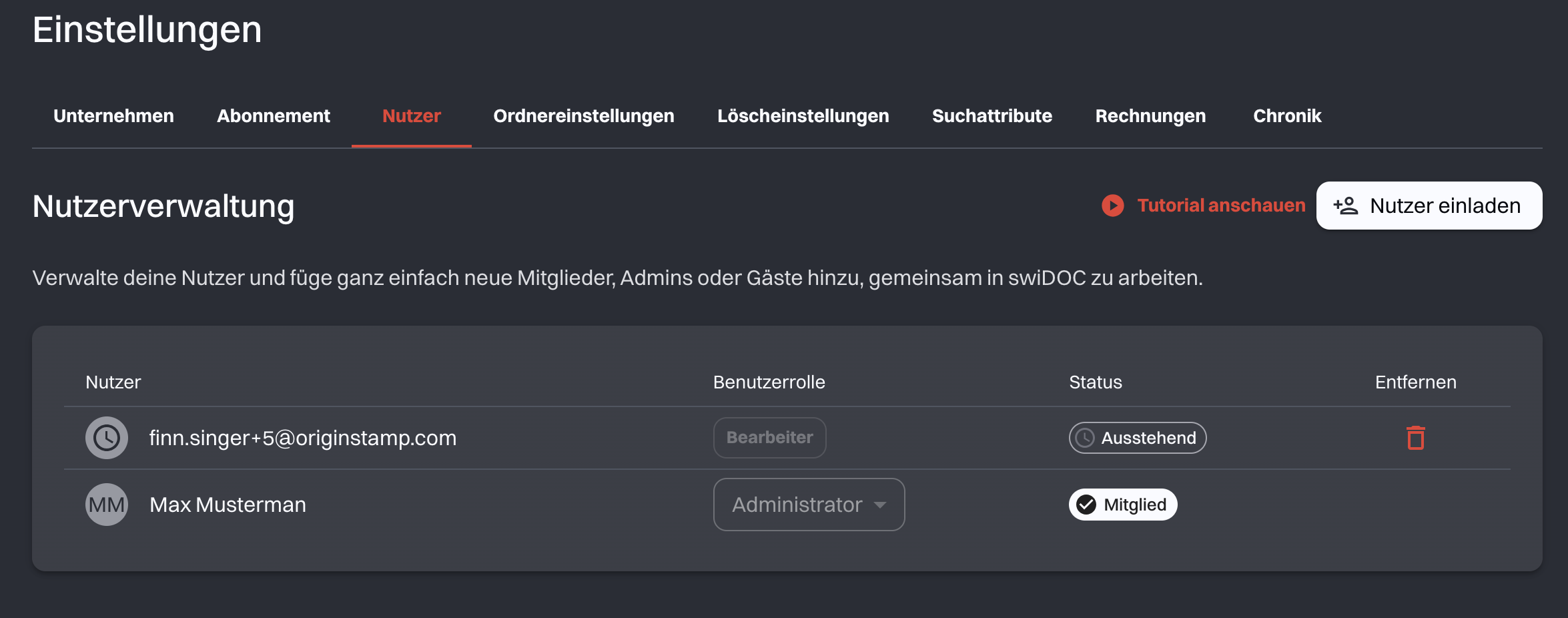Click the MM avatar for Max Musterman
1568x618 pixels.
point(107,505)
